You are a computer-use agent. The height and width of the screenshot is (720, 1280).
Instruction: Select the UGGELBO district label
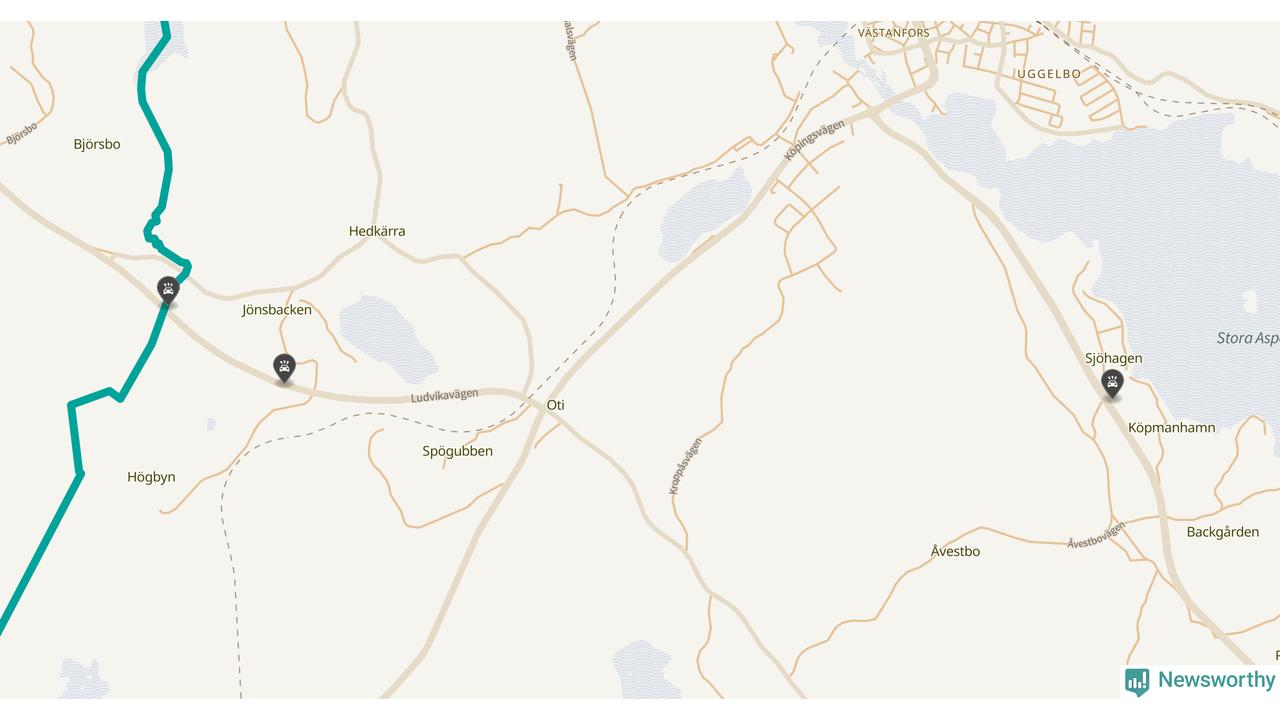pyautogui.click(x=1049, y=74)
